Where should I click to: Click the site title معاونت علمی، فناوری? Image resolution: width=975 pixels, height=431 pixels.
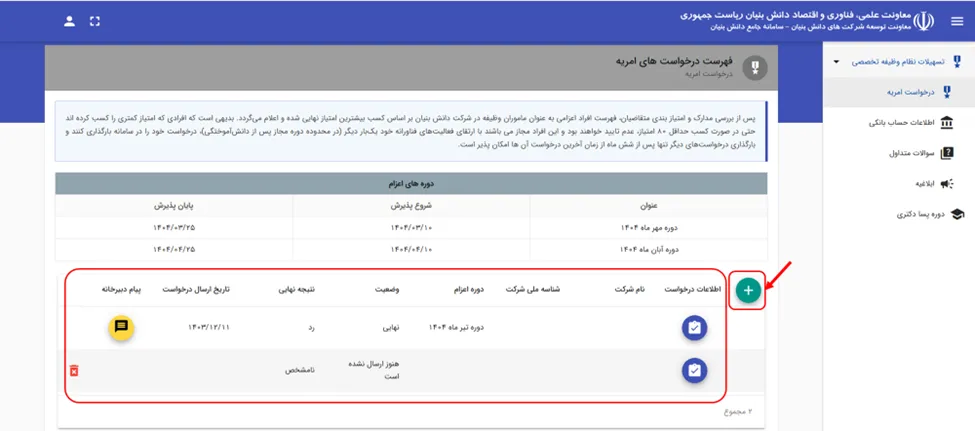tap(795, 15)
